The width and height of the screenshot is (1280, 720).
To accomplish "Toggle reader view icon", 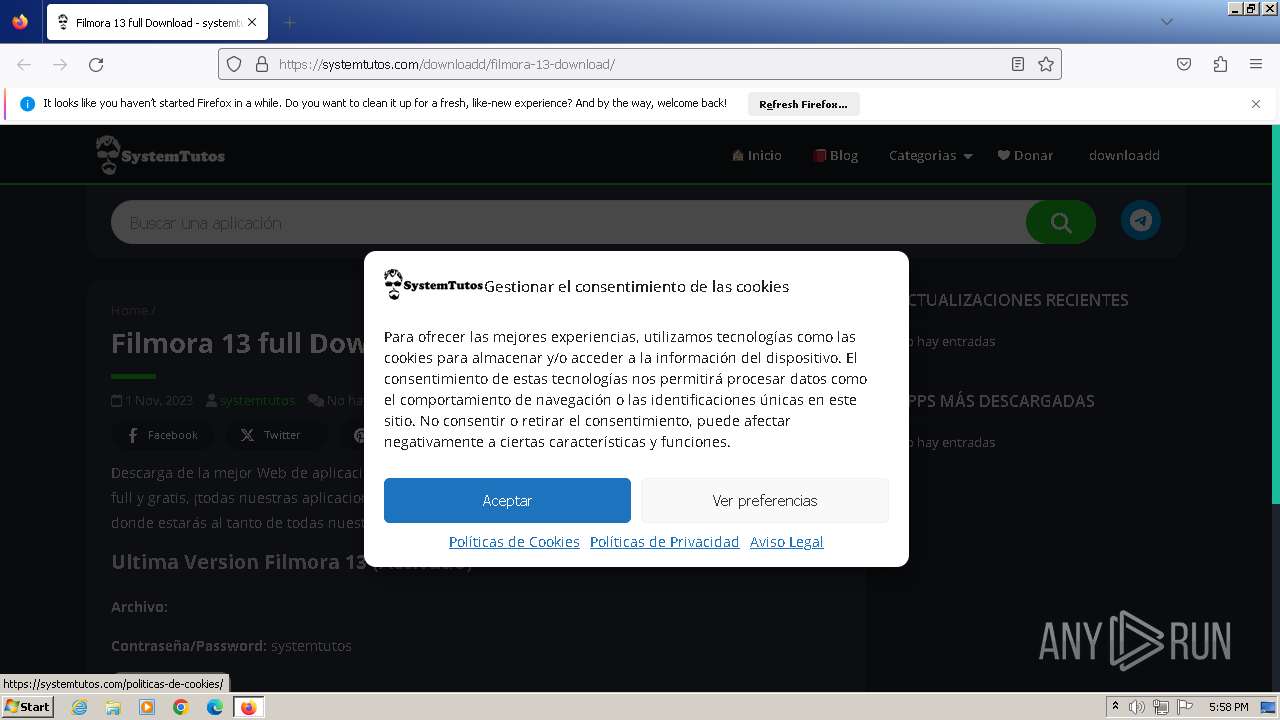I will (x=1018, y=64).
